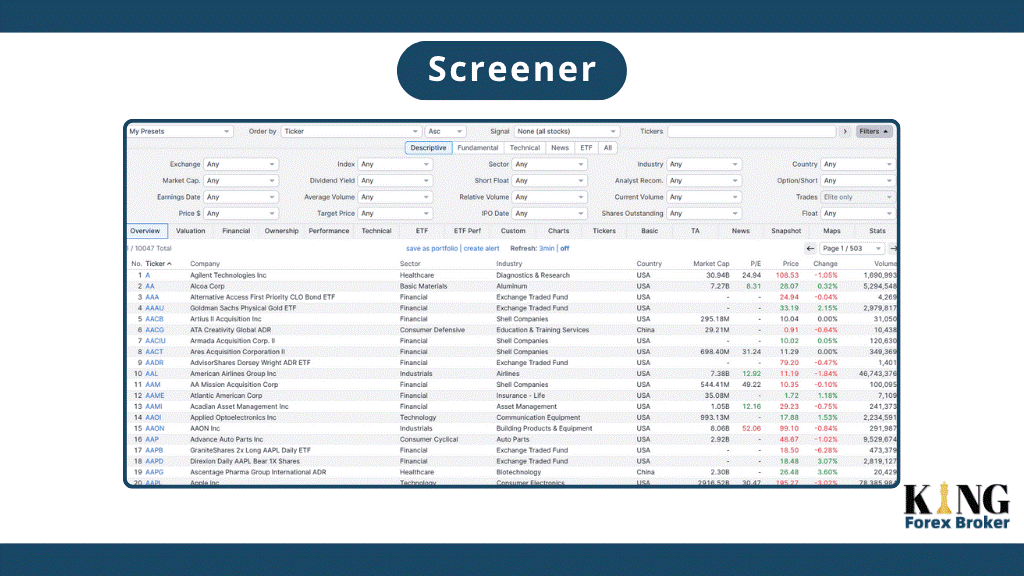Click the create alert link
Image resolution: width=1024 pixels, height=576 pixels.
pyautogui.click(x=481, y=249)
